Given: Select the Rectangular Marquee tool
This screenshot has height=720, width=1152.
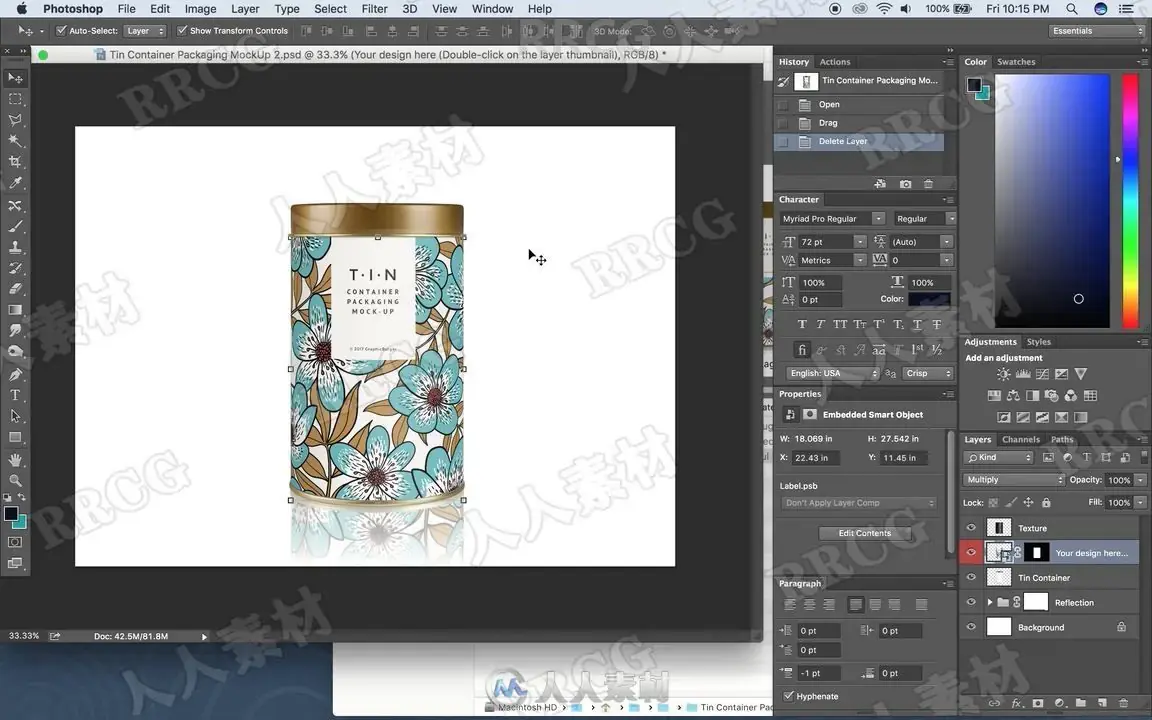Looking at the screenshot, I should point(15,98).
